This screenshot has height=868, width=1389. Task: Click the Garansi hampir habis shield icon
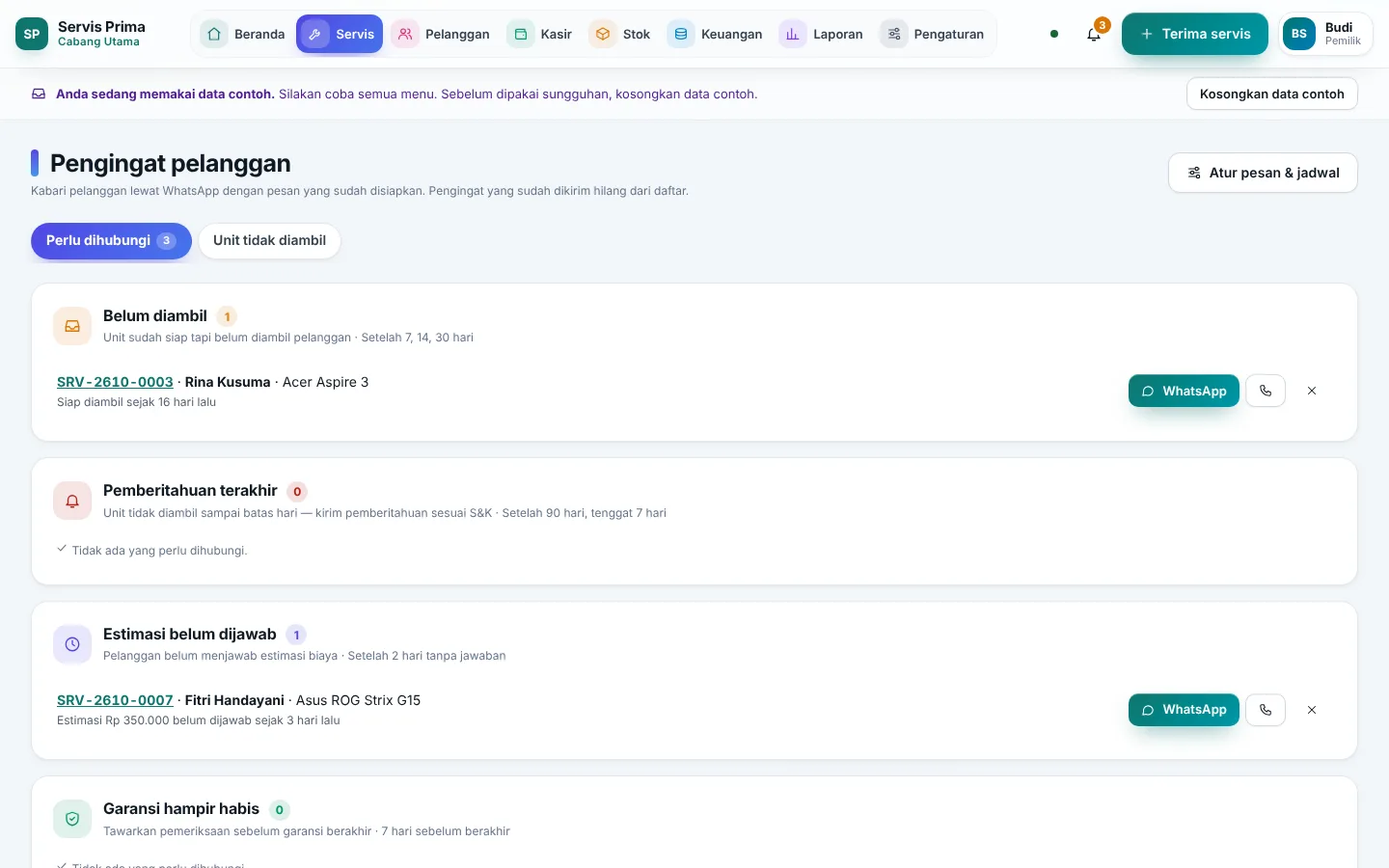point(72,819)
